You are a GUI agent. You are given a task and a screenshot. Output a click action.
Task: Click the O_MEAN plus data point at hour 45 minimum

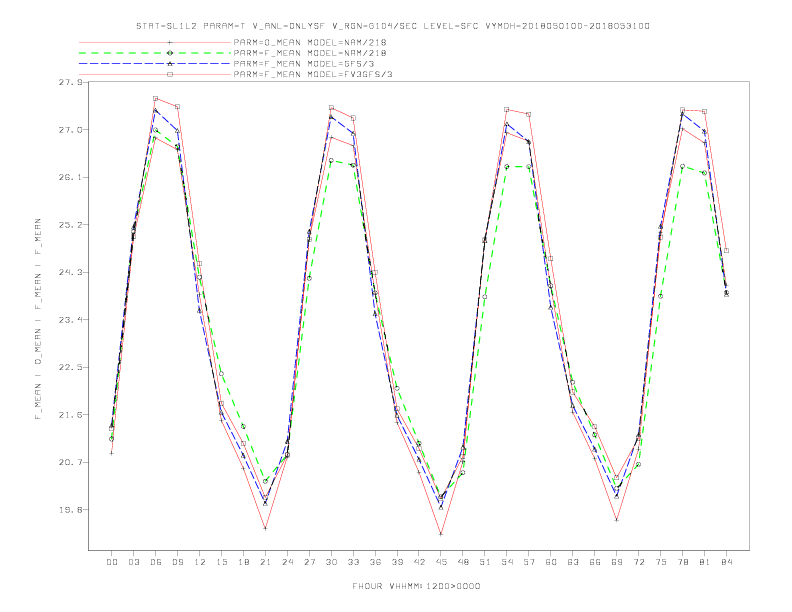pyautogui.click(x=441, y=534)
